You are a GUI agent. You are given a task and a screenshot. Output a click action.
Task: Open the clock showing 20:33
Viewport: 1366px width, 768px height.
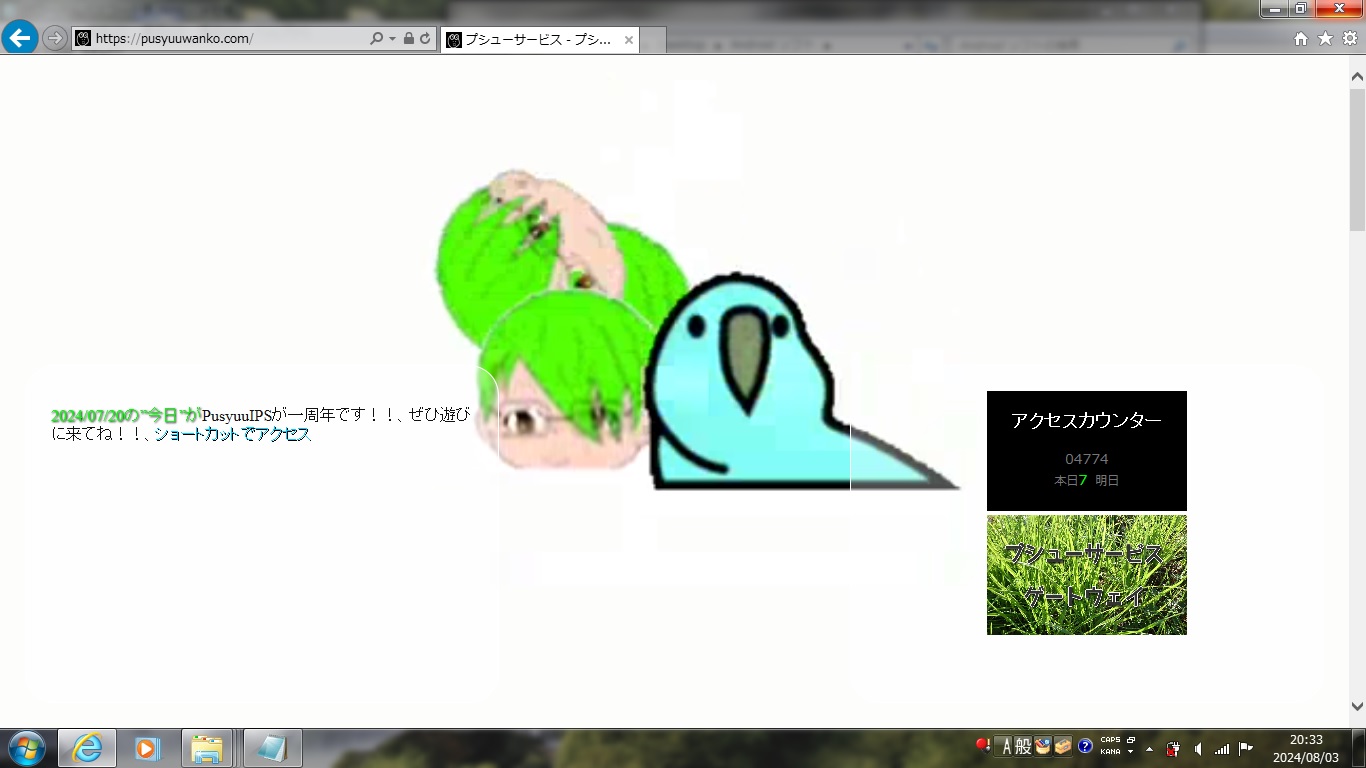pos(1306,748)
